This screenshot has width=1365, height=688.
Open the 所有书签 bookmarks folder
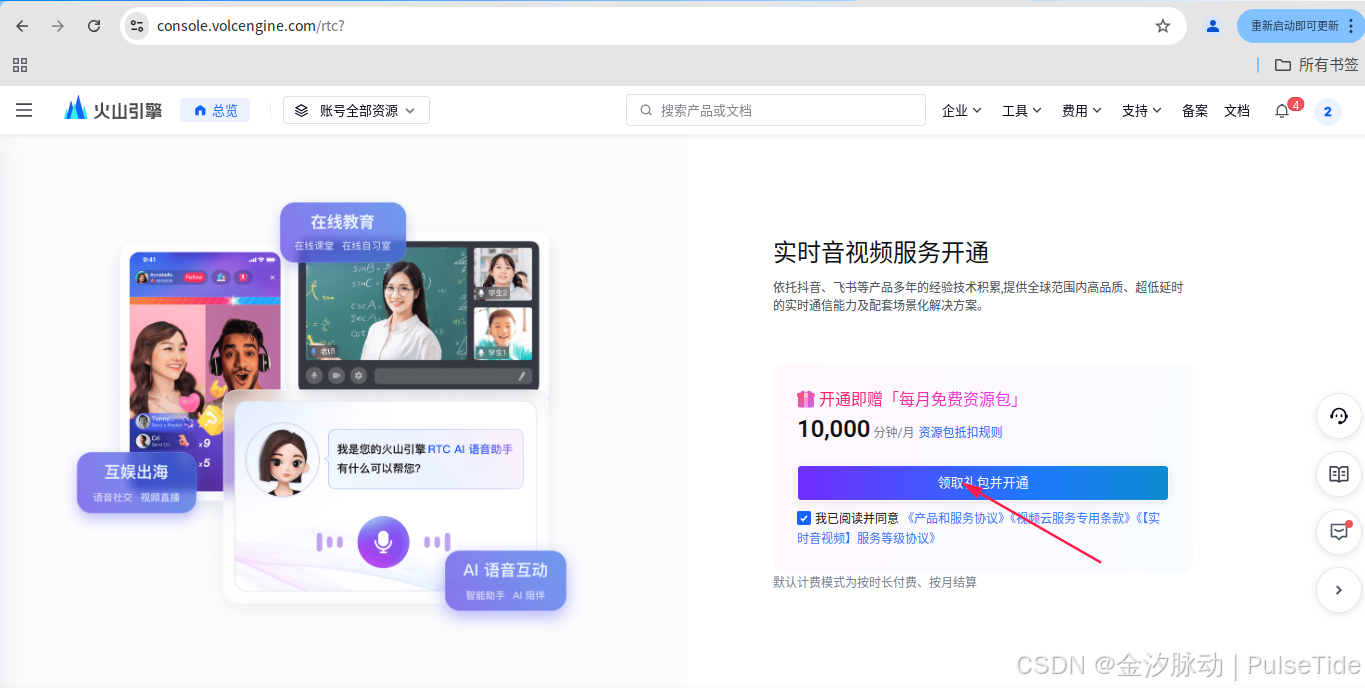tap(1316, 65)
